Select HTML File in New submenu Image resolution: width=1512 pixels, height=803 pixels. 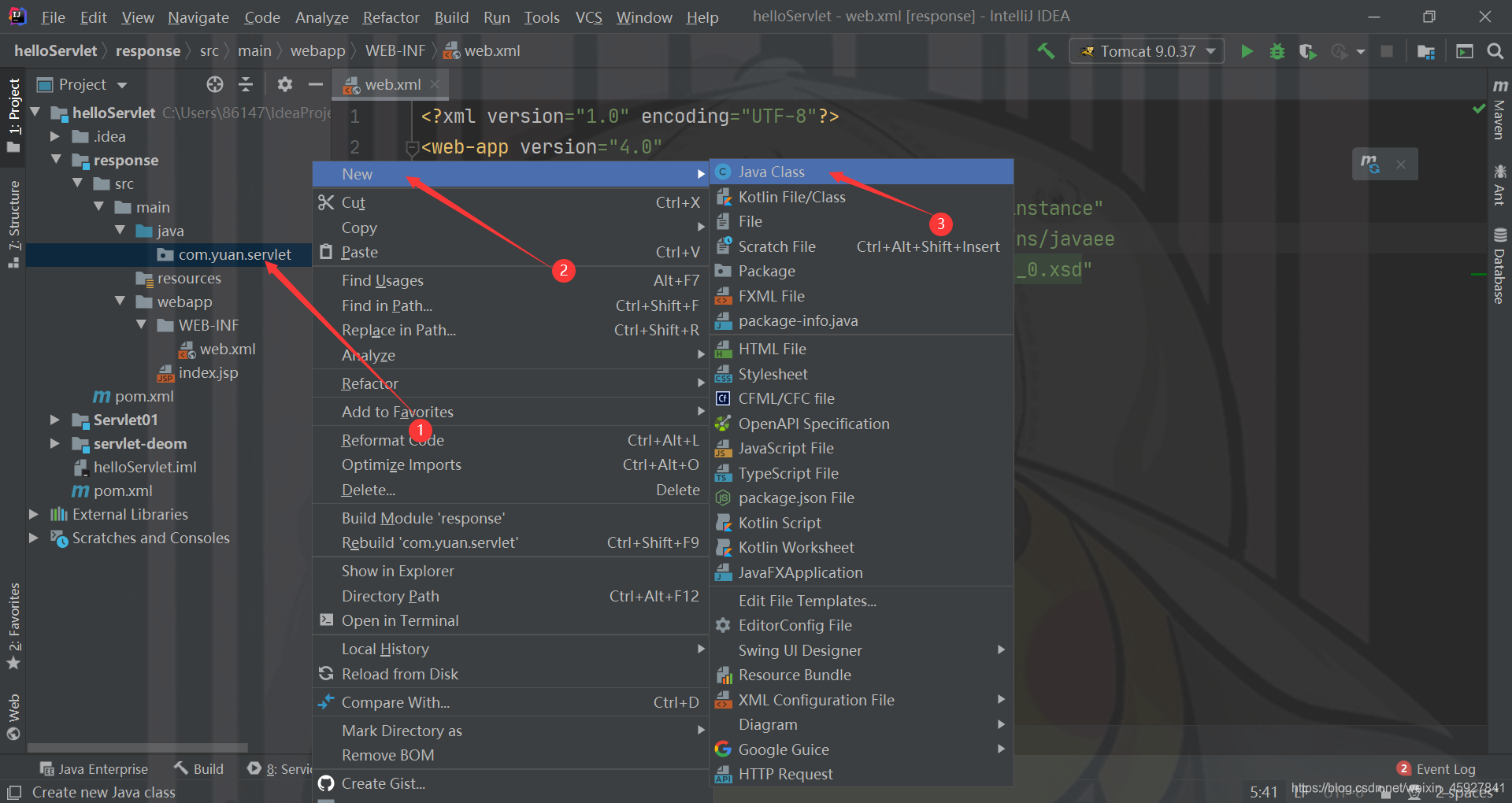tap(862, 349)
